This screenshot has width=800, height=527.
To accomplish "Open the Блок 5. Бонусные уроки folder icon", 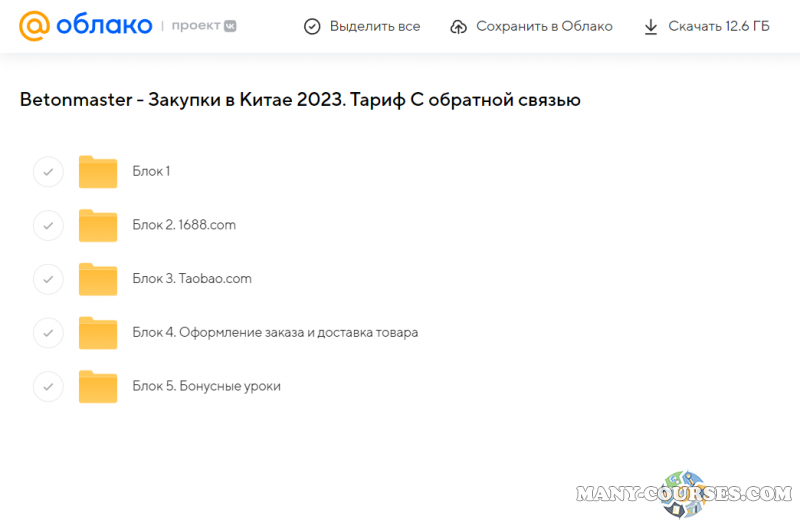I will tap(98, 387).
